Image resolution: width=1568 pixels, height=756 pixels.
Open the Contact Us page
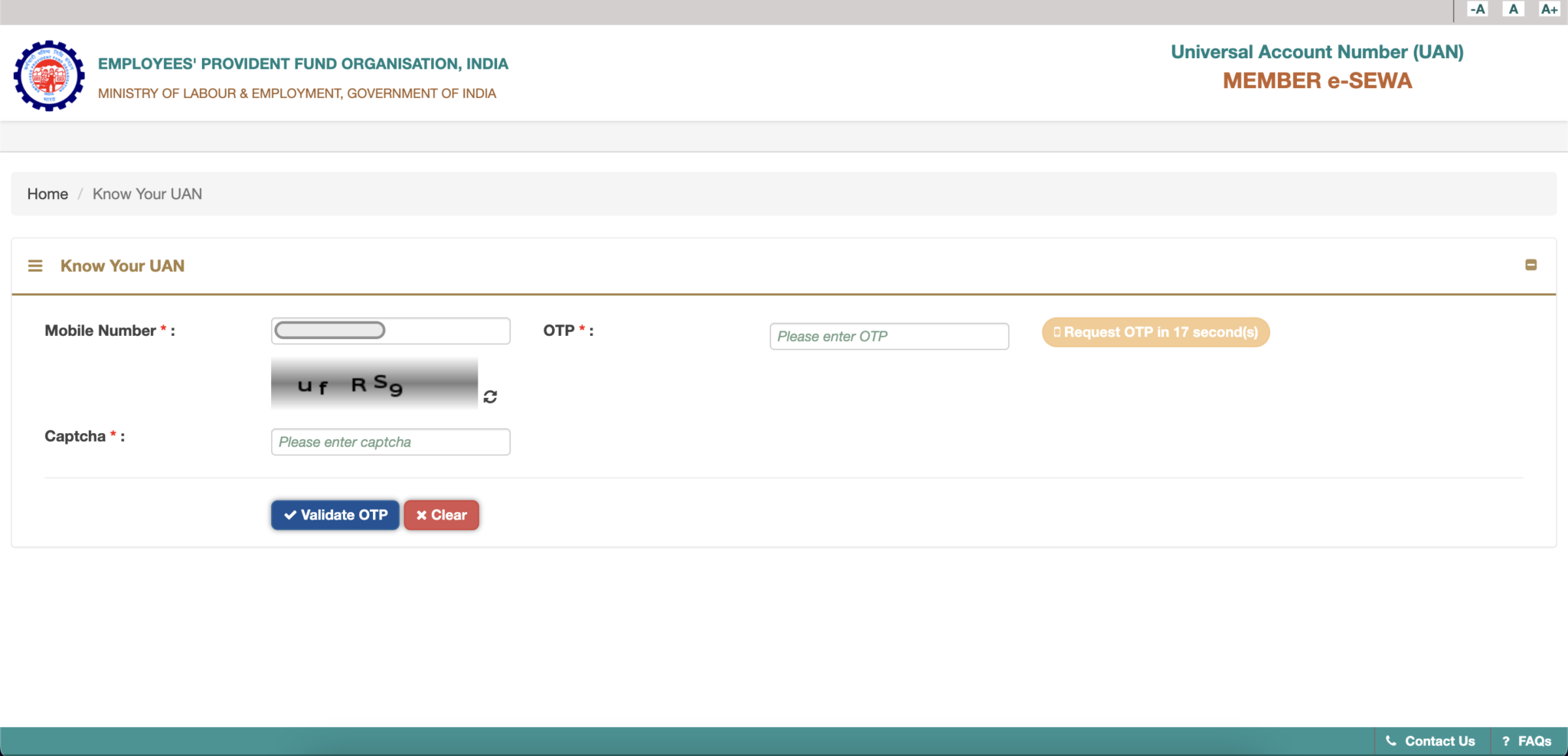tap(1439, 741)
